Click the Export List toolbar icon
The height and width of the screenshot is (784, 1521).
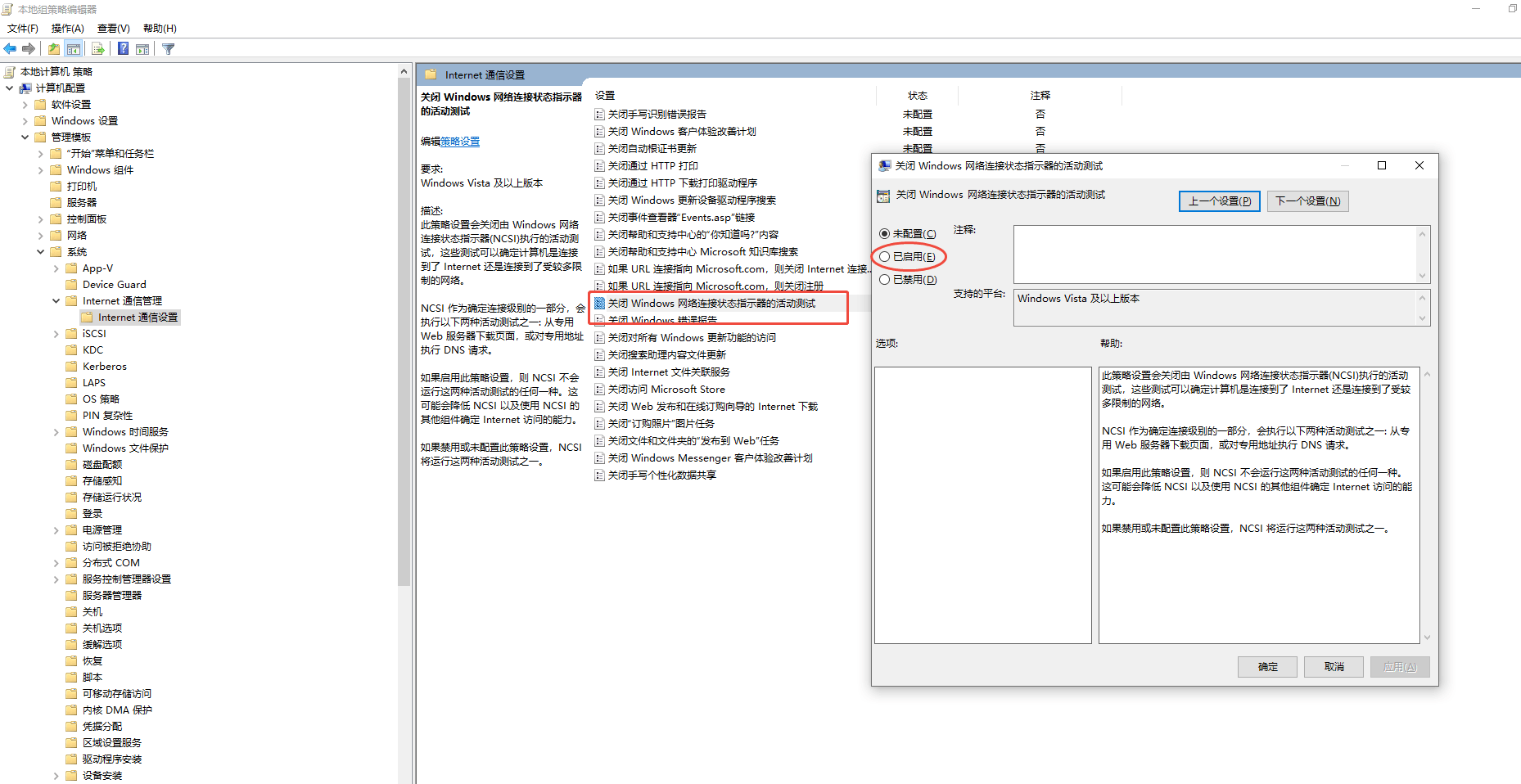[x=97, y=48]
